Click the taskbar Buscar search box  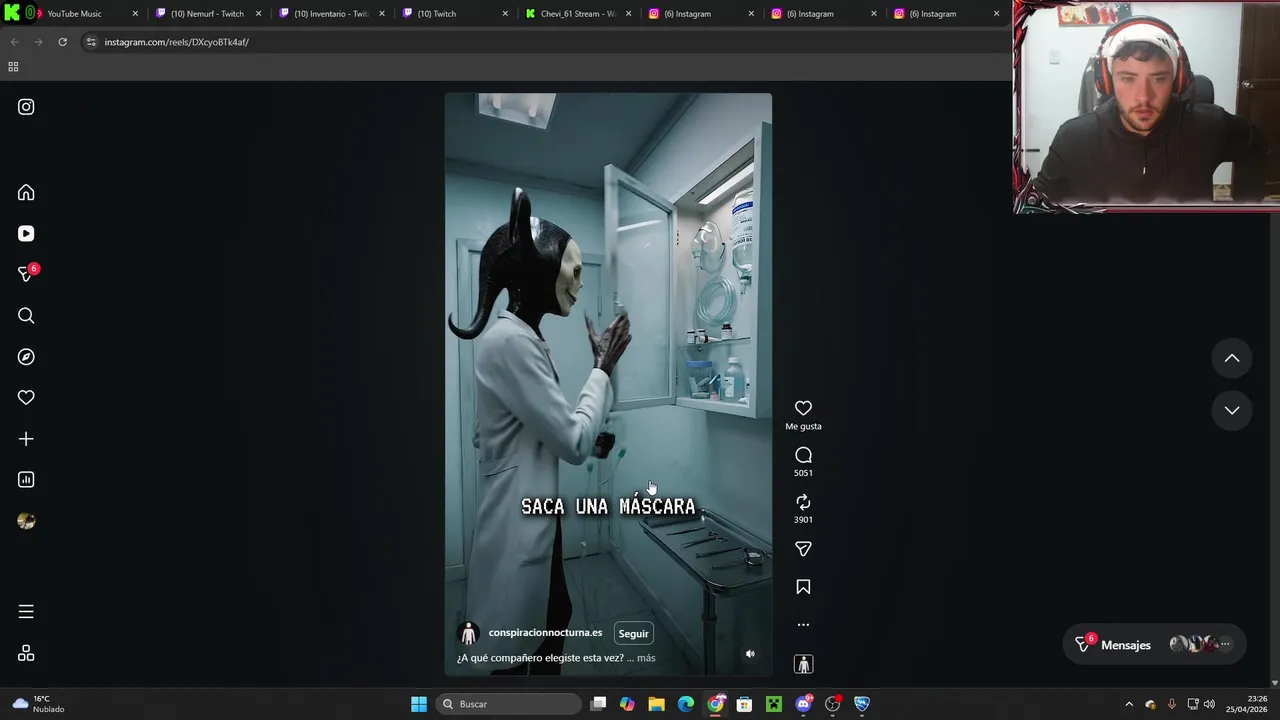point(510,704)
